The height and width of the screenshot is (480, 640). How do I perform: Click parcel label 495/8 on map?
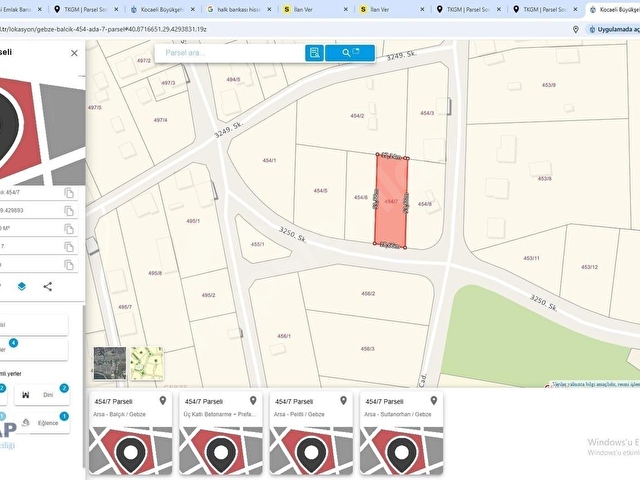[x=155, y=273]
